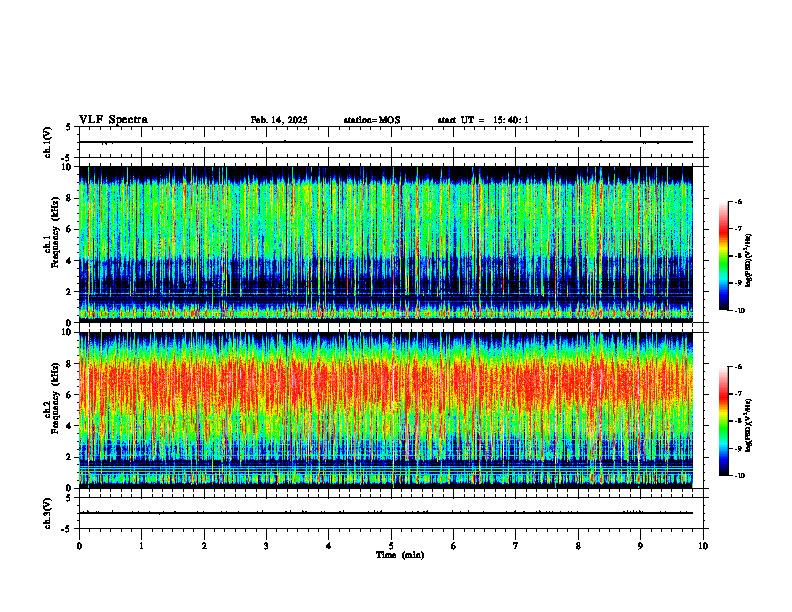
Task: Click the "ch.3(V)" waveform axis label
Action: click(48, 513)
